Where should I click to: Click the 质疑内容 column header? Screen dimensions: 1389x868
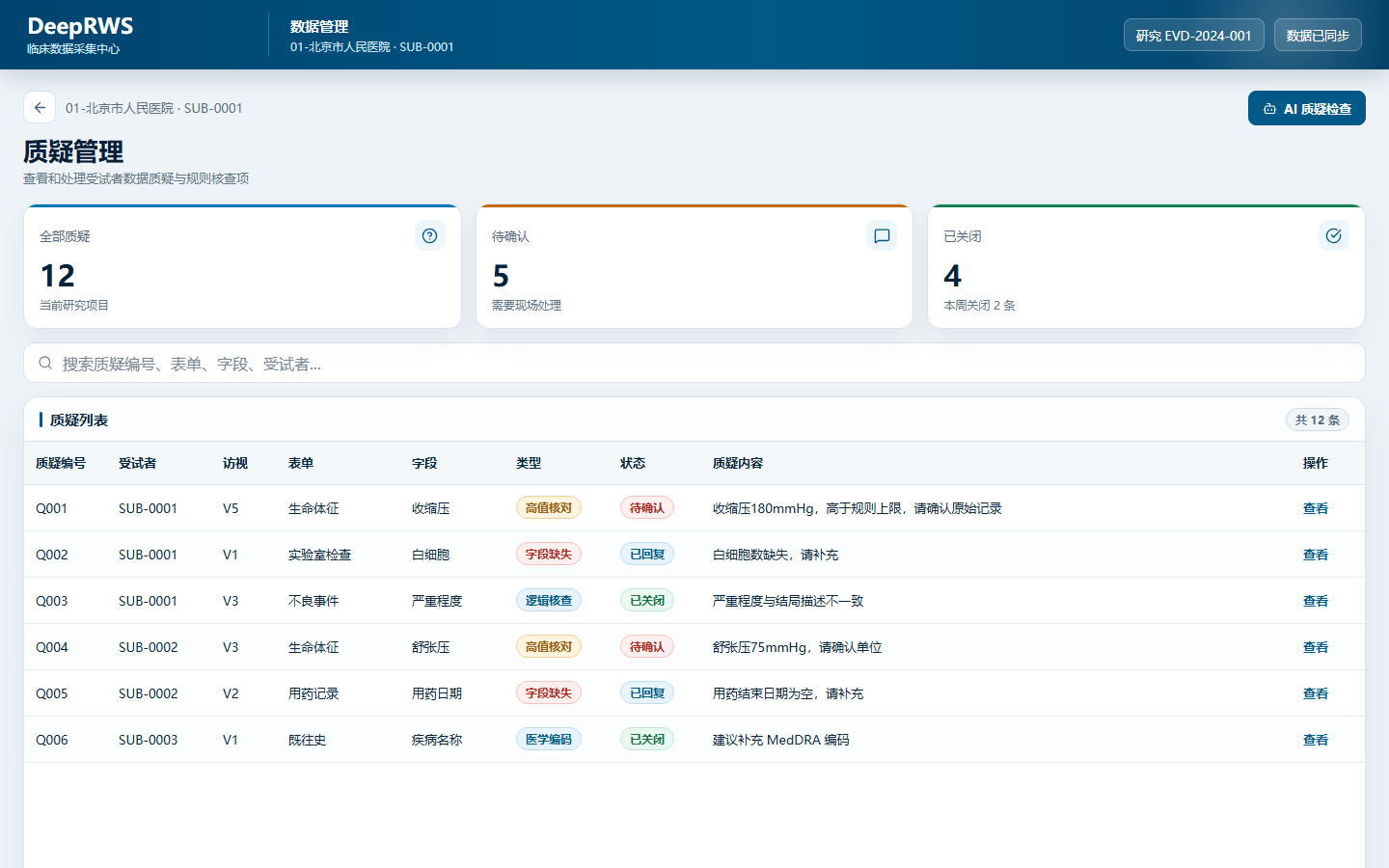(738, 463)
